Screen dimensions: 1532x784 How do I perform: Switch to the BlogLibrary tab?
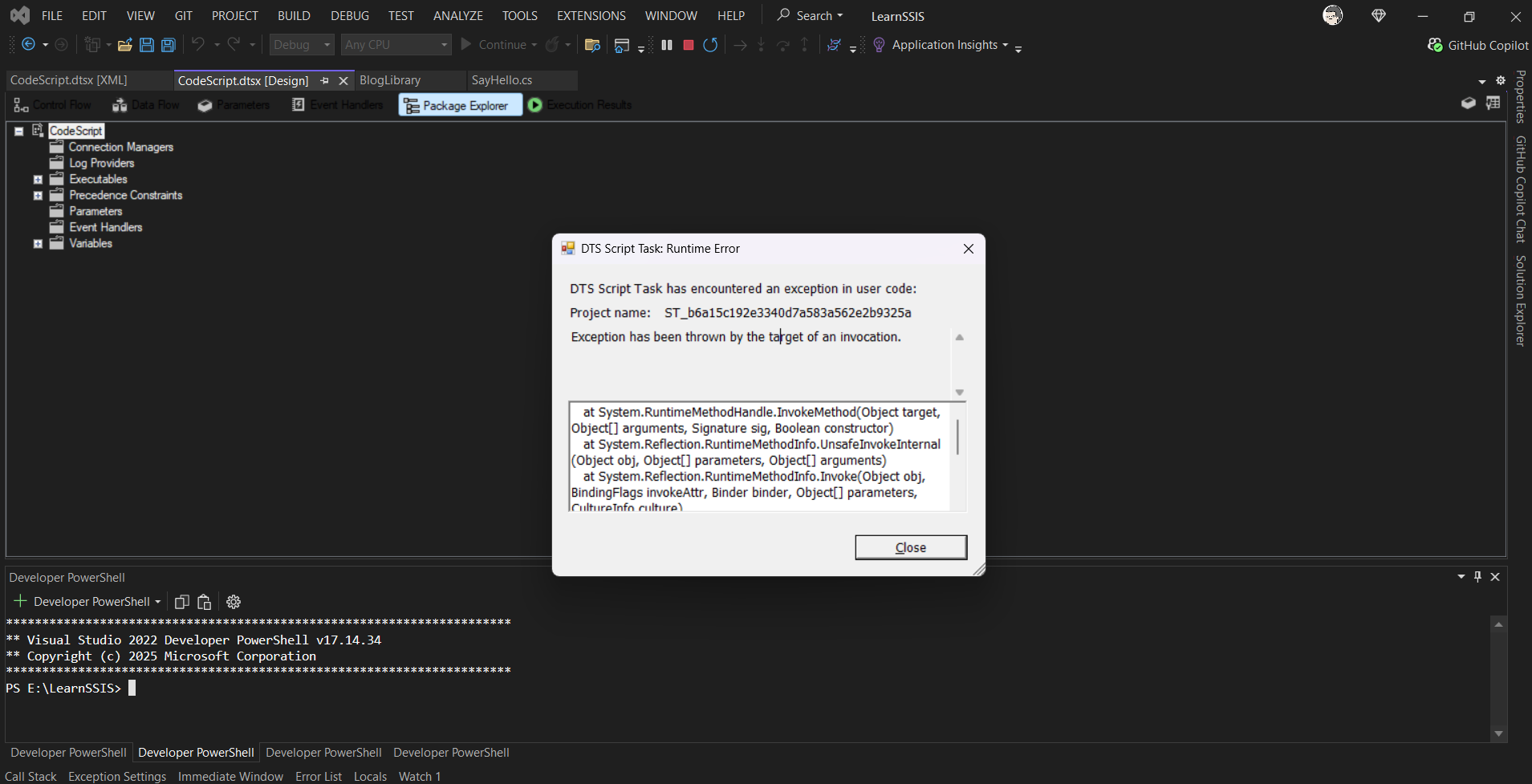point(390,80)
